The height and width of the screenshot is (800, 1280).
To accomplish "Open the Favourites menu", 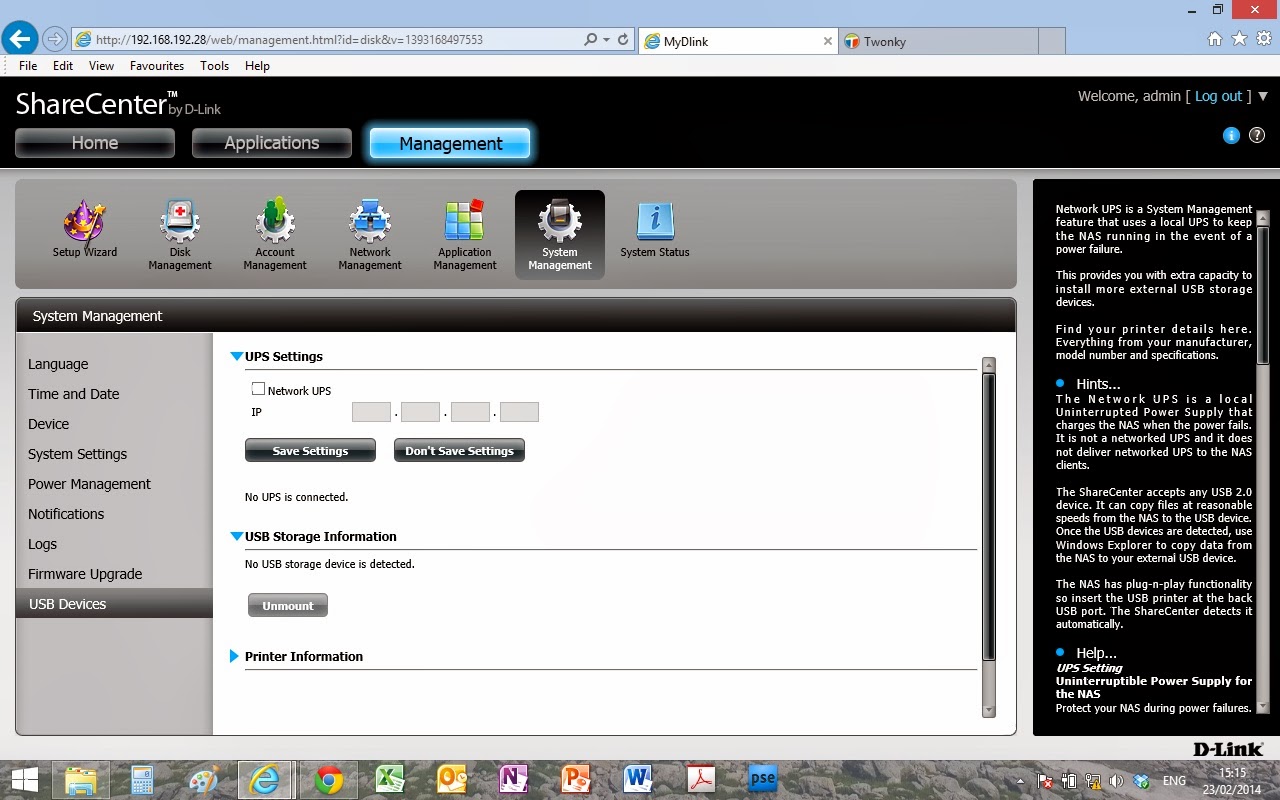I will click(157, 66).
